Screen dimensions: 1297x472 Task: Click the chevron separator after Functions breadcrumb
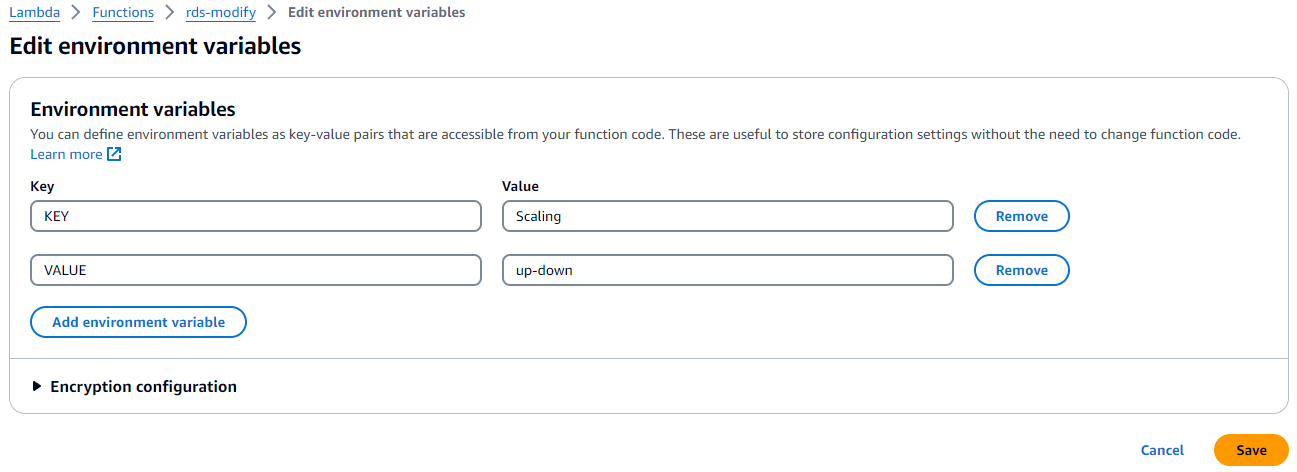(x=170, y=13)
